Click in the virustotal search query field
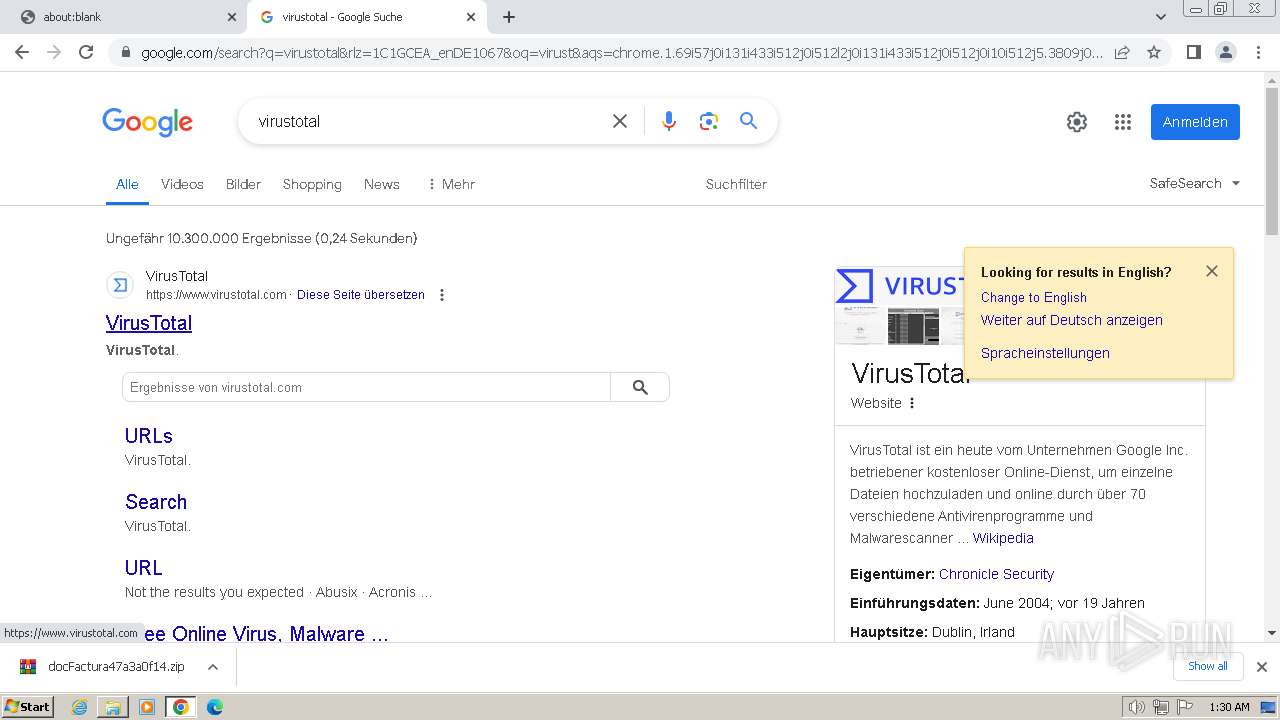 430,121
